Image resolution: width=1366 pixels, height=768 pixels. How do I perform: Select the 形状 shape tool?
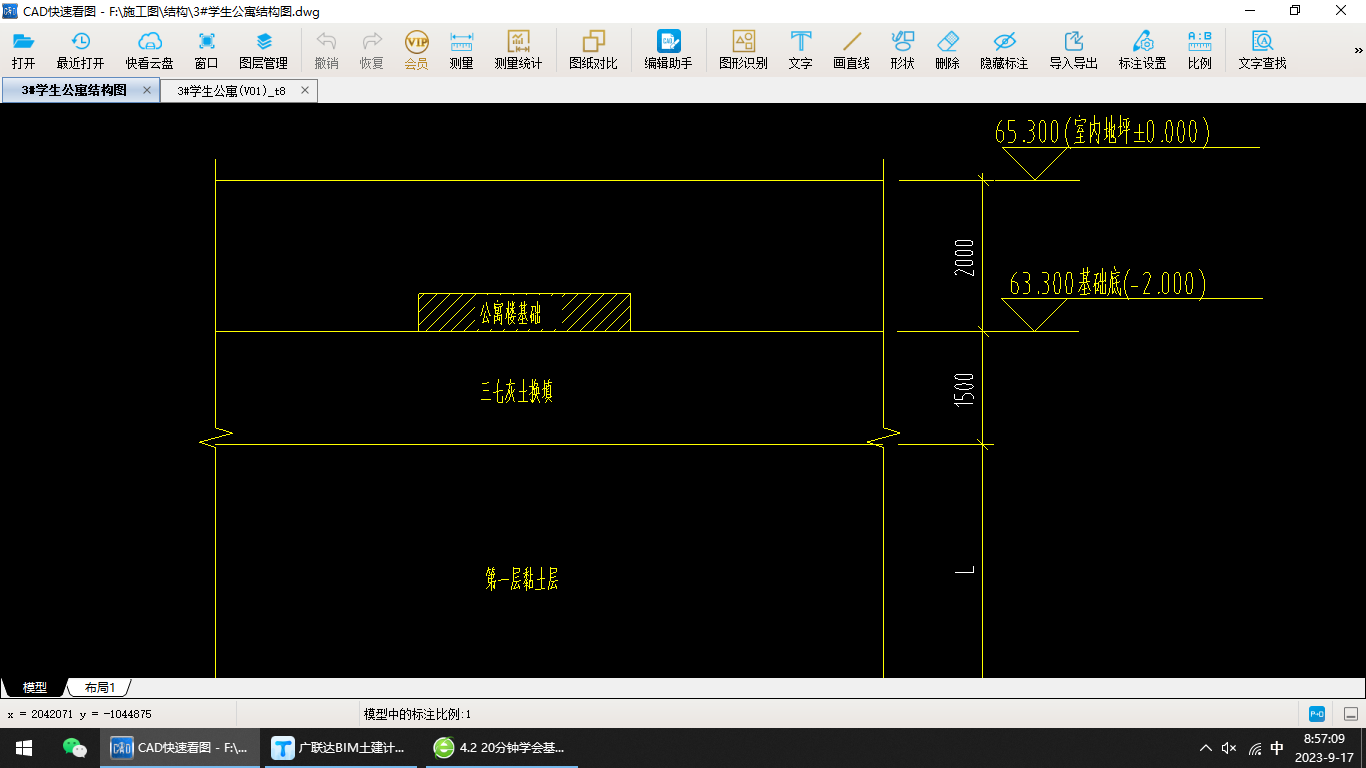[902, 51]
